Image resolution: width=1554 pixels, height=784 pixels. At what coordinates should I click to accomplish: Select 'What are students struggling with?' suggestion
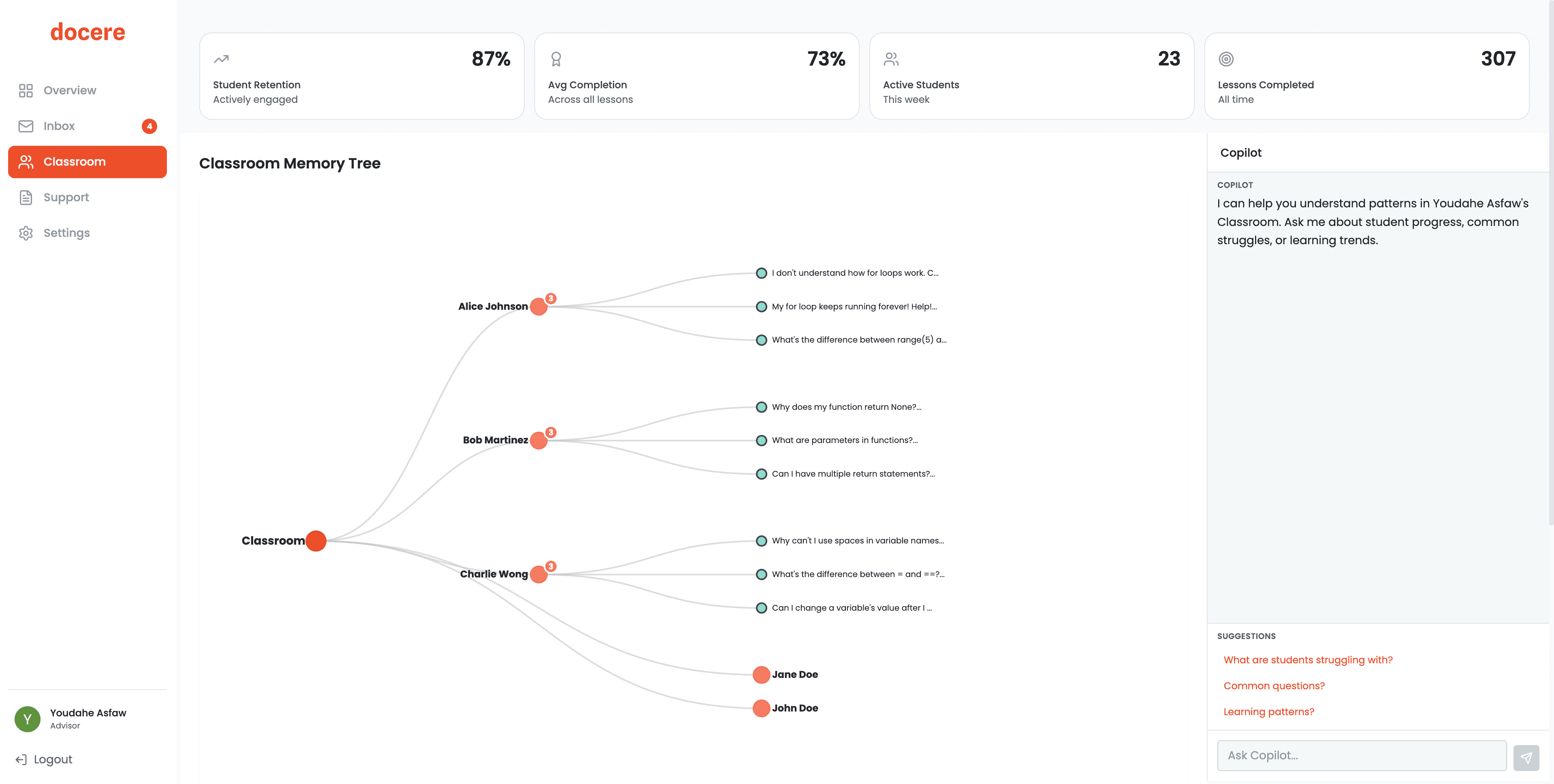tap(1308, 660)
